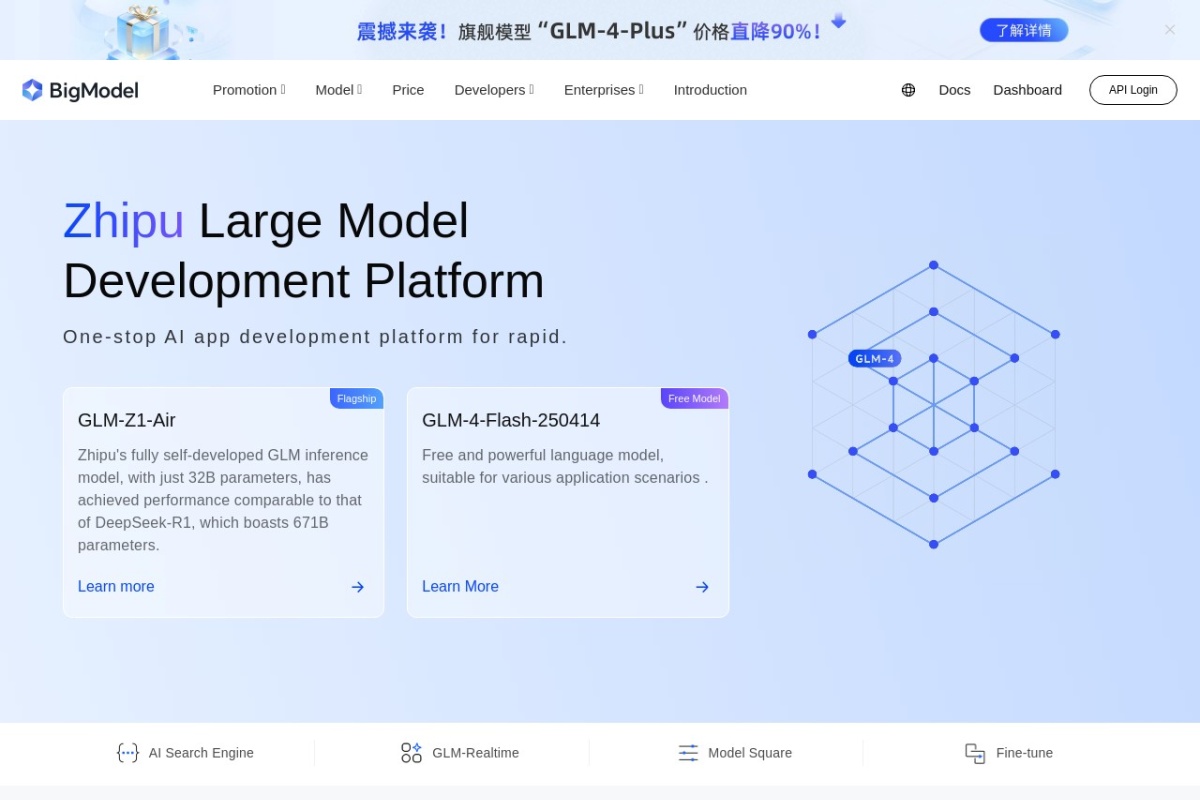Image resolution: width=1200 pixels, height=800 pixels.
Task: Expand the Enterprises dropdown
Action: pos(603,90)
